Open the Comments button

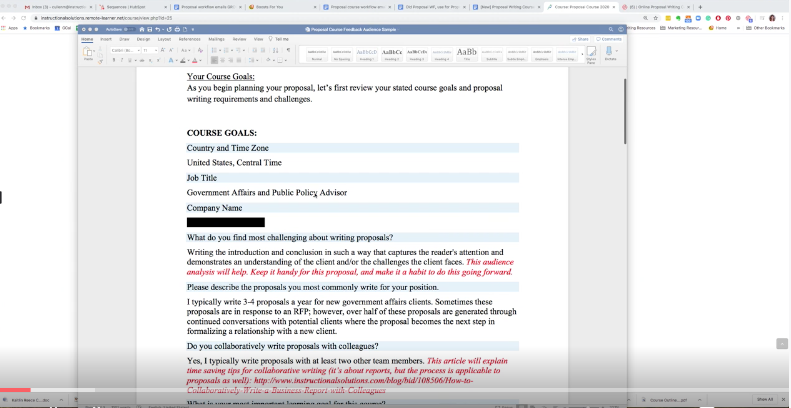(608, 39)
